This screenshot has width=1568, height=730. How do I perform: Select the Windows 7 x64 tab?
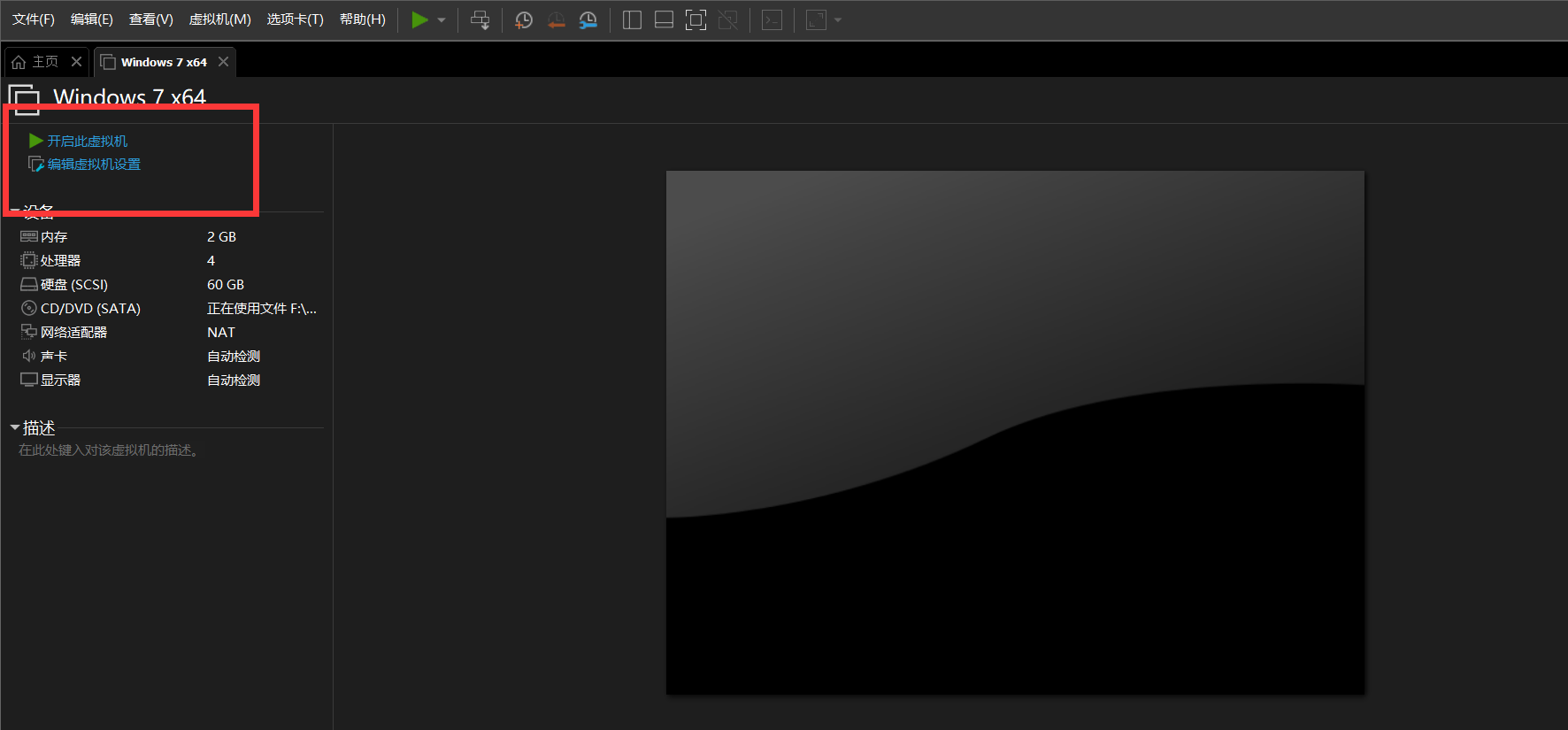[x=164, y=62]
